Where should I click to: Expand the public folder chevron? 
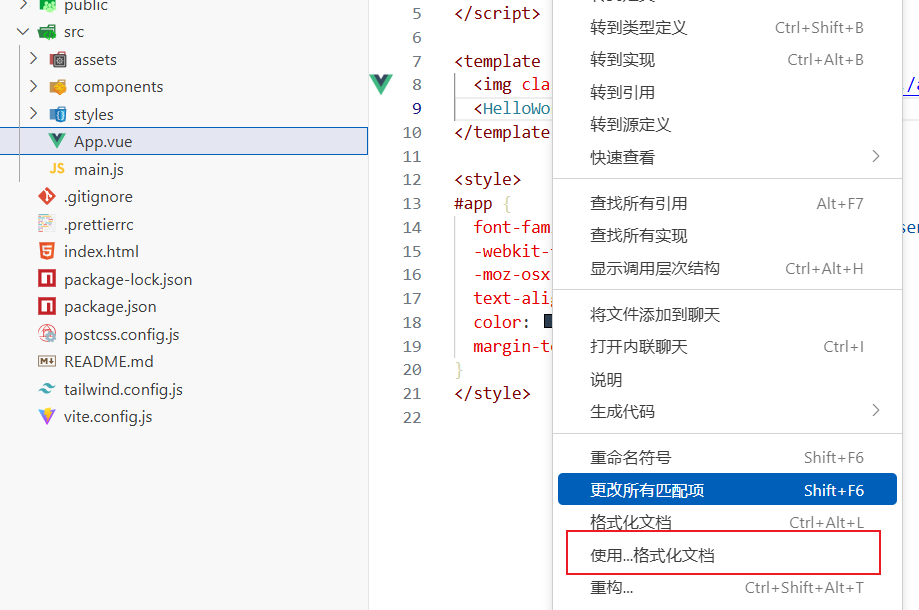tap(23, 5)
